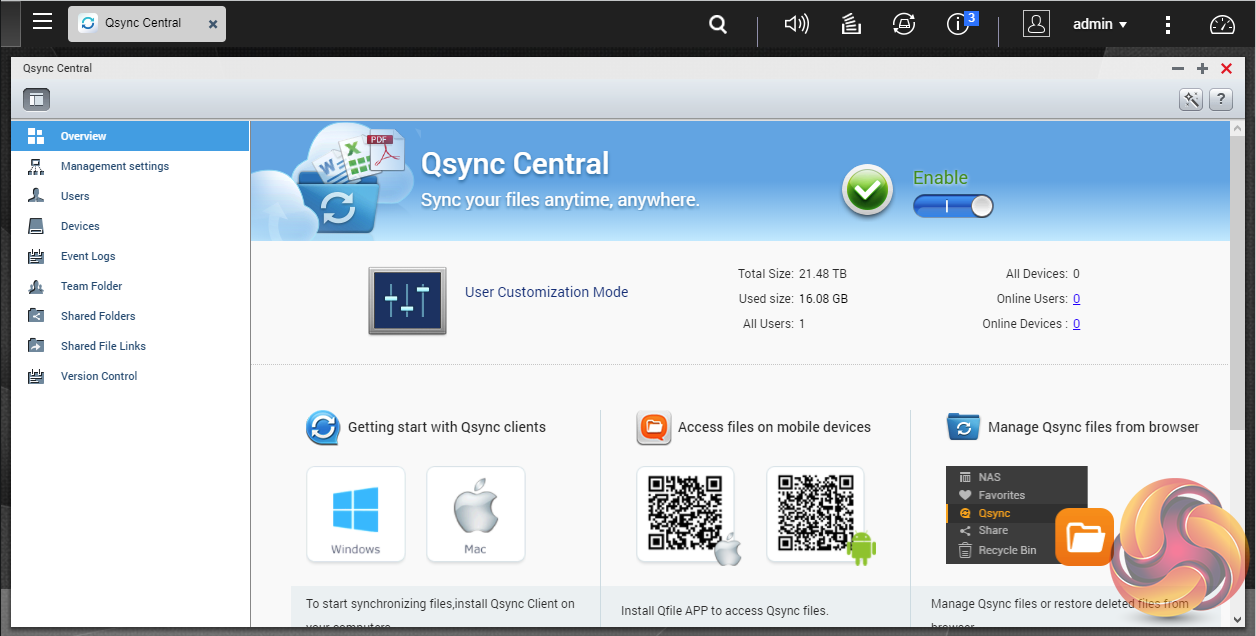Open the volume control speaker icon
The image size is (1256, 636).
(x=796, y=25)
